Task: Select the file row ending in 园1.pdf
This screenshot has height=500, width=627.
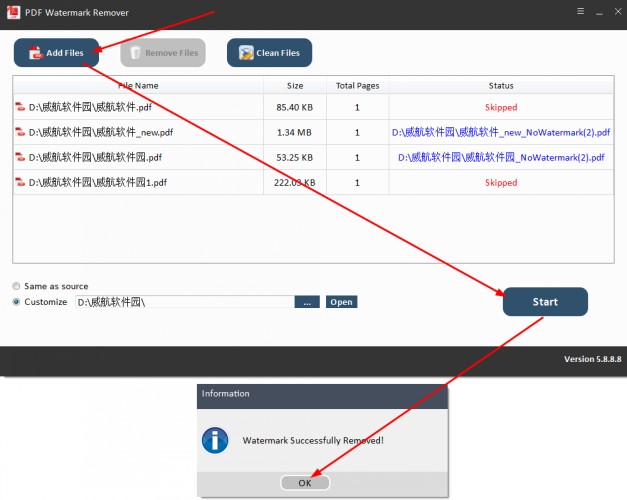Action: 313,182
